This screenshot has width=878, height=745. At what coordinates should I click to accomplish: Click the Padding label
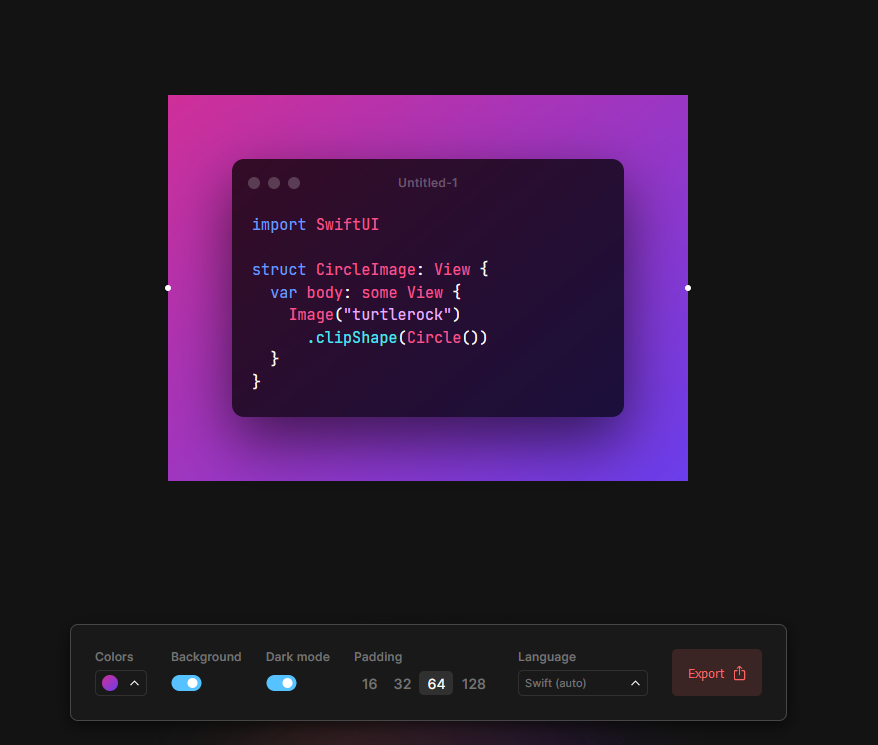click(x=378, y=656)
